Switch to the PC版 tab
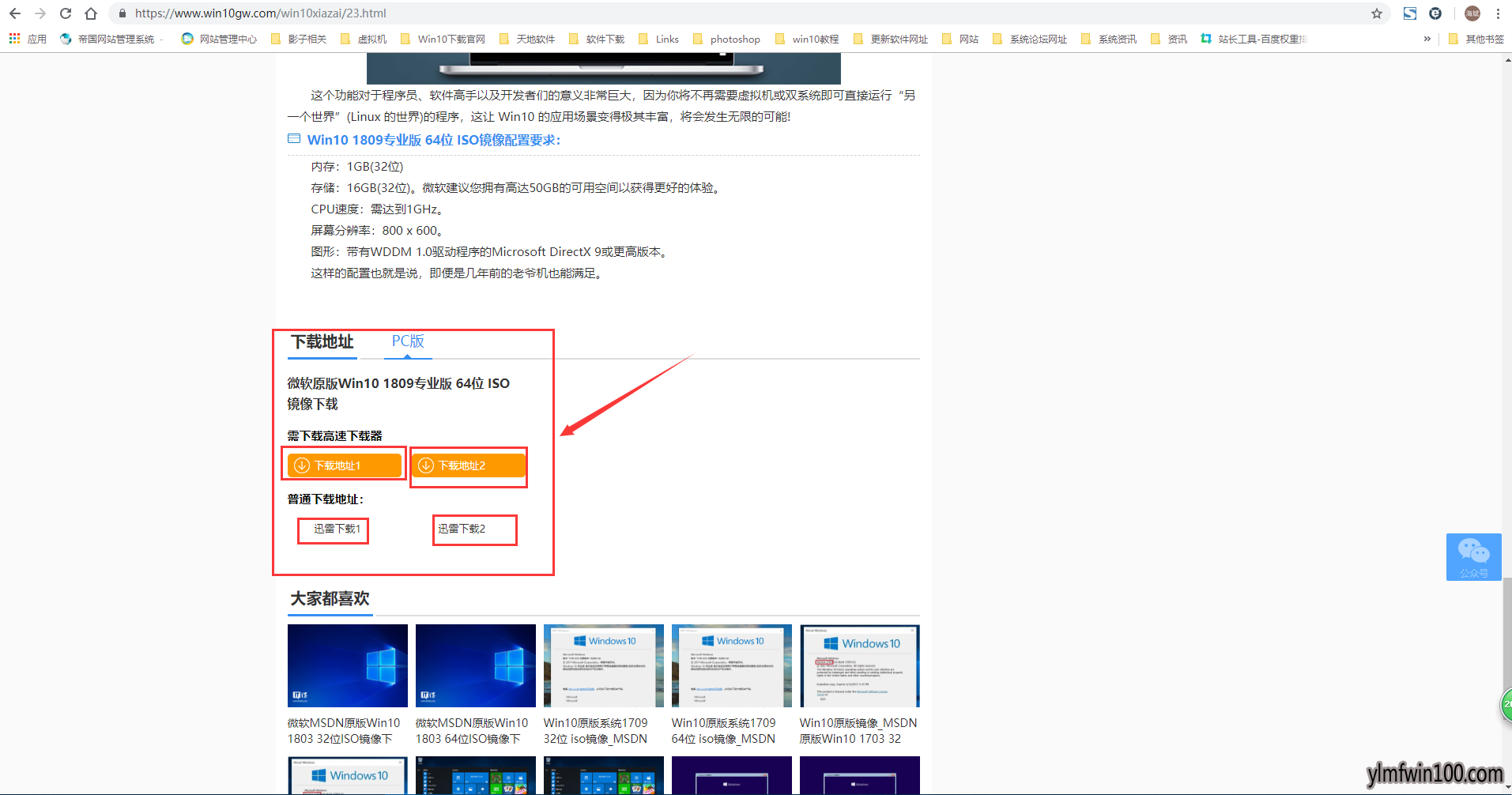1512x795 pixels. [408, 341]
